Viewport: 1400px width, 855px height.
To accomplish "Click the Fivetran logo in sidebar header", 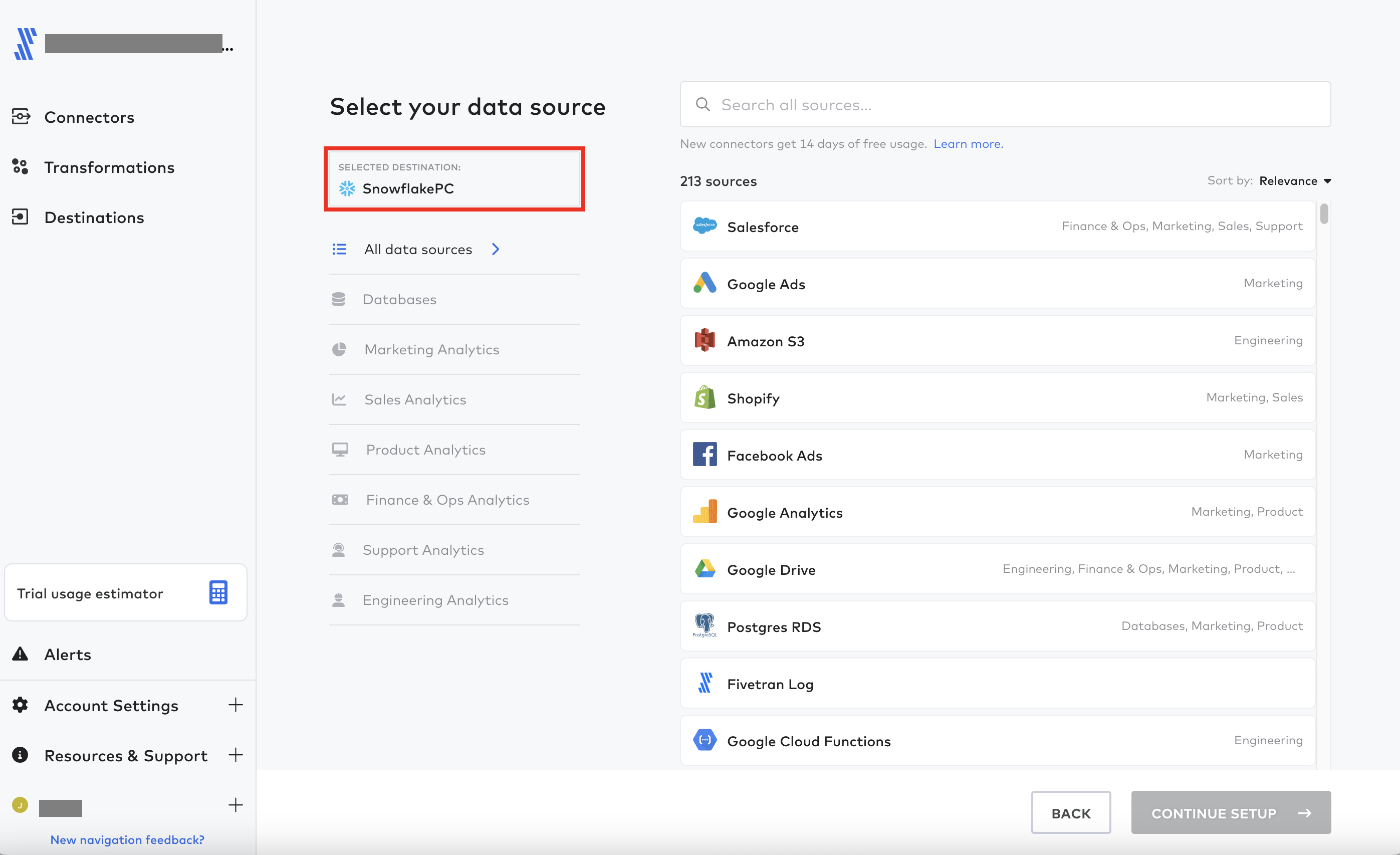I will 25,44.
